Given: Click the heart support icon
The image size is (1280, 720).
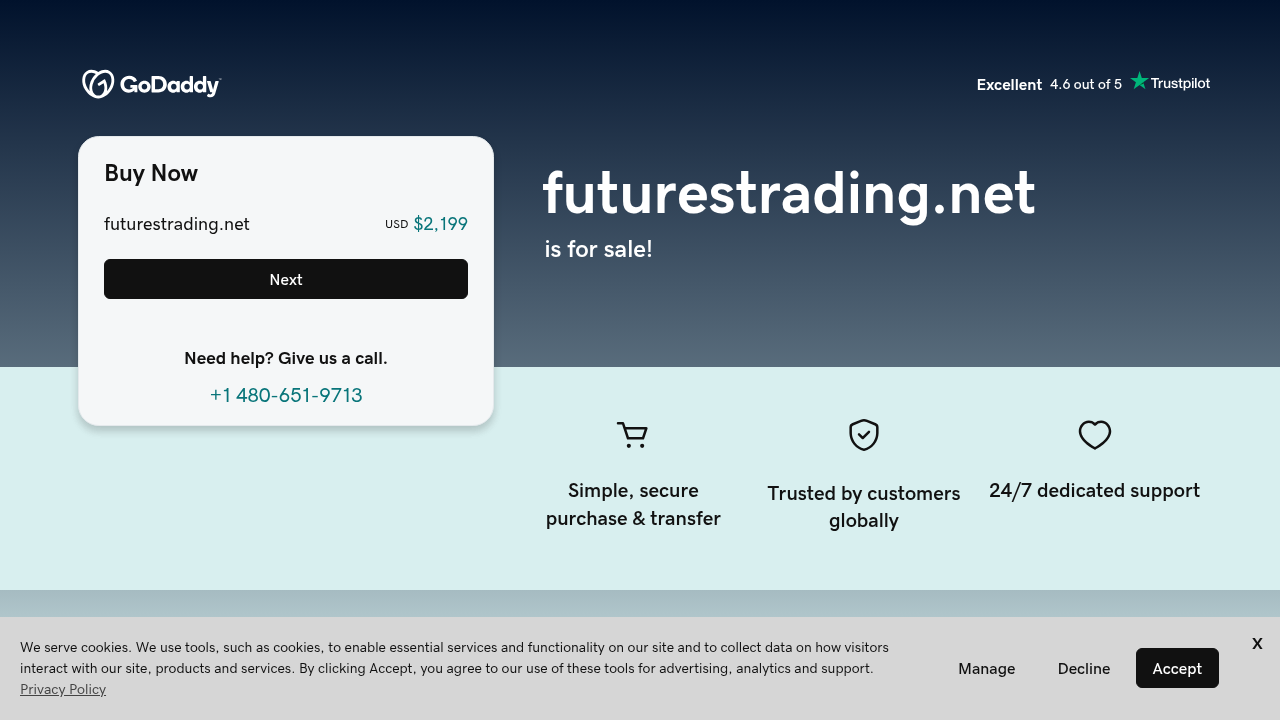Looking at the screenshot, I should (x=1095, y=435).
